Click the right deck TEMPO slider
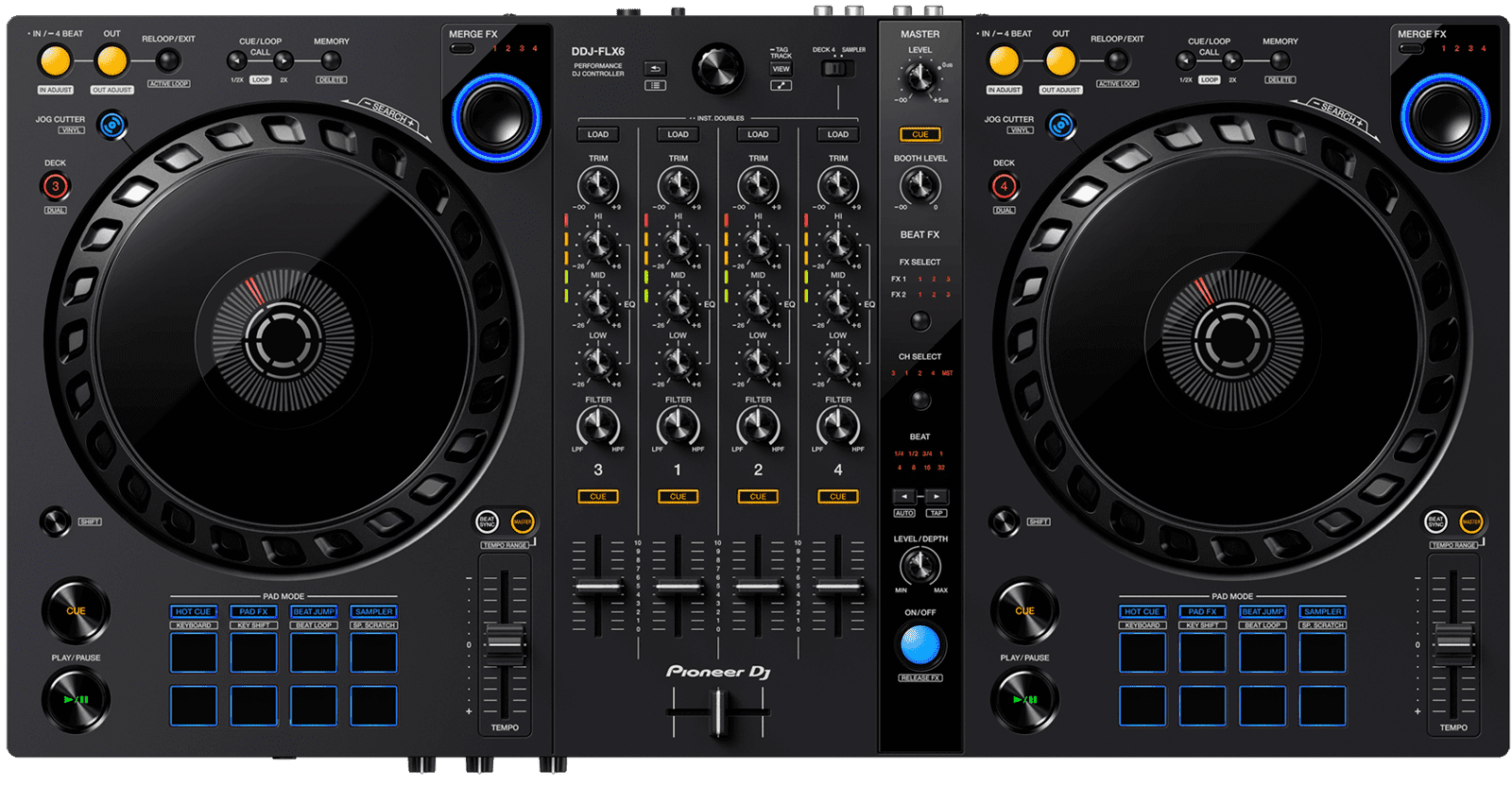 tap(1453, 643)
